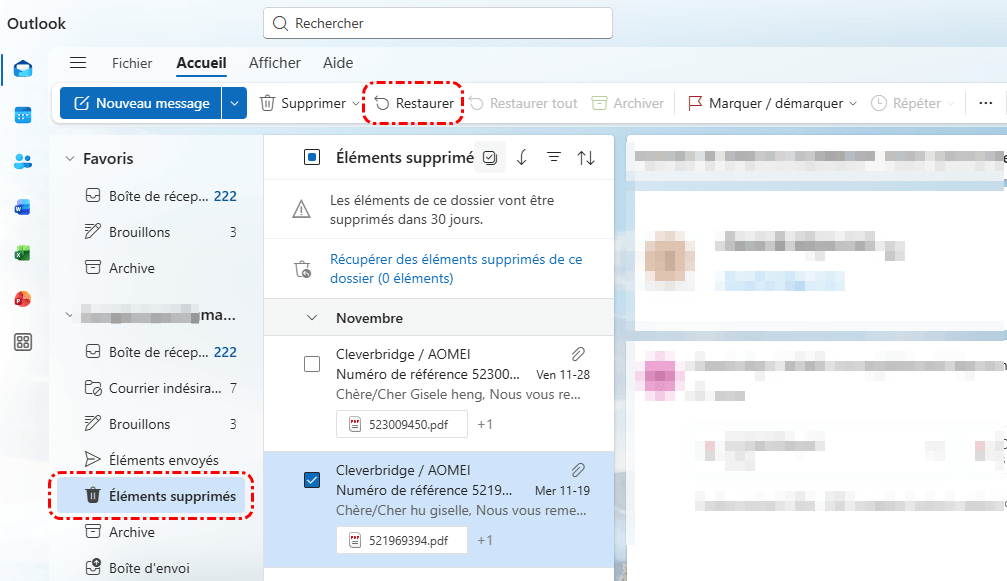Expand the Nouveau message dropdown arrow
The image size is (1007, 581).
(x=234, y=103)
